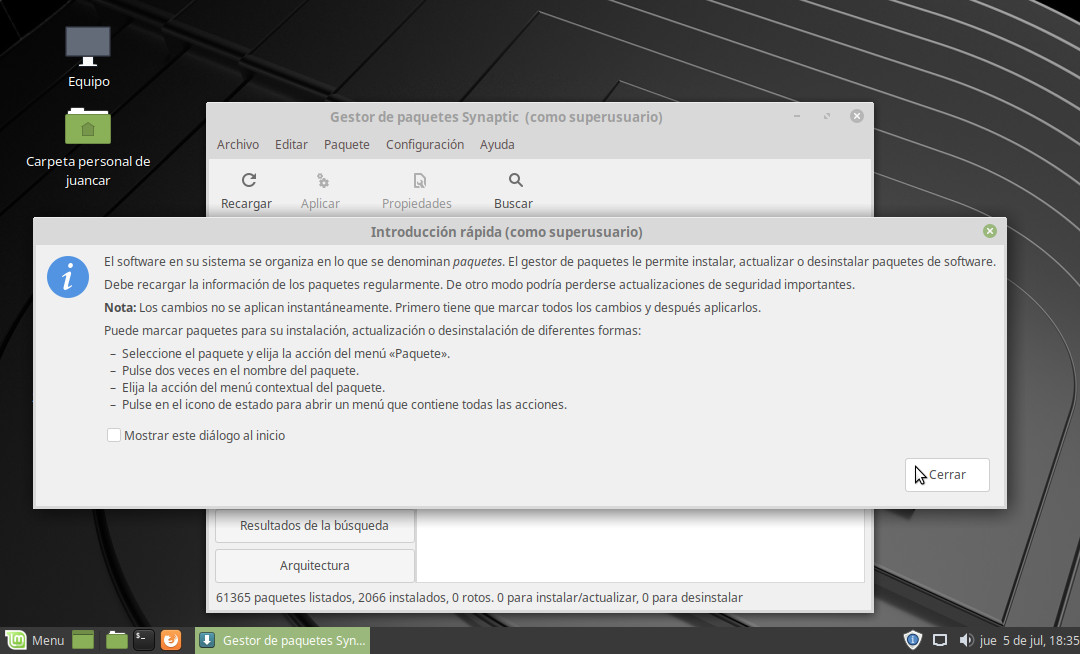Click the Propiedades toolbar icon

coord(419,181)
